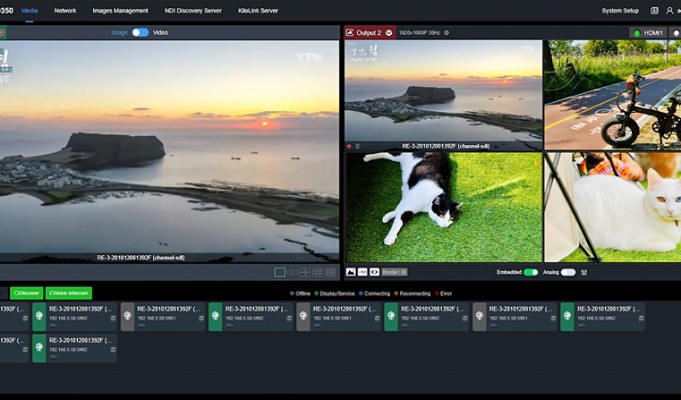Open resolution settings gear next to 1920x1080P
The height and width of the screenshot is (400, 681).
tap(446, 33)
